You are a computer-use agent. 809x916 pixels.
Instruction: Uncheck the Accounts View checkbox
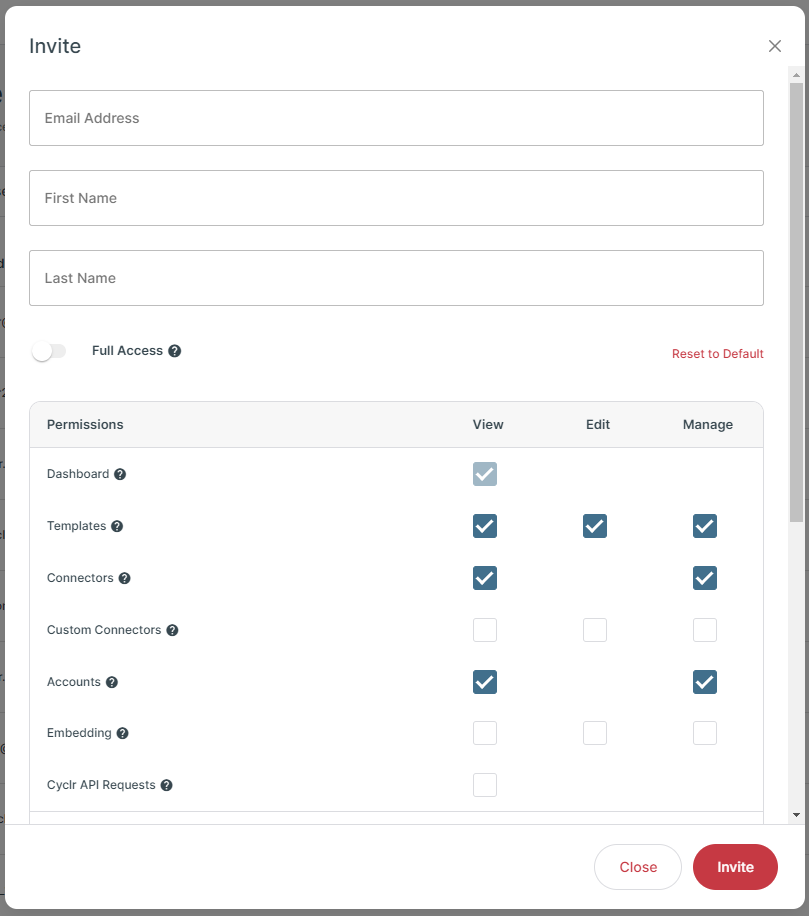tap(485, 682)
